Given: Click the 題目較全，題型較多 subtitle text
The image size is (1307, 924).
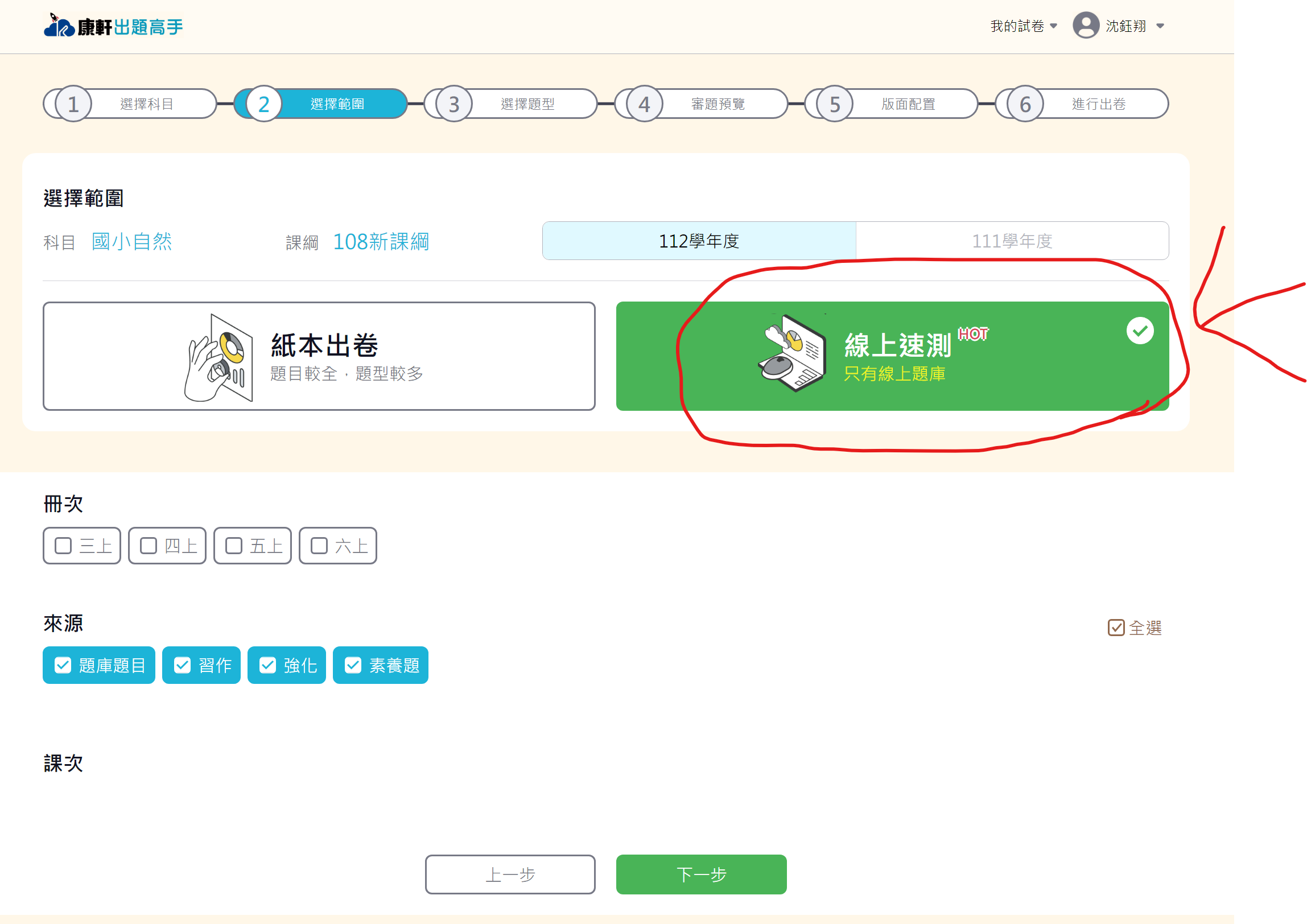Looking at the screenshot, I should tap(347, 374).
